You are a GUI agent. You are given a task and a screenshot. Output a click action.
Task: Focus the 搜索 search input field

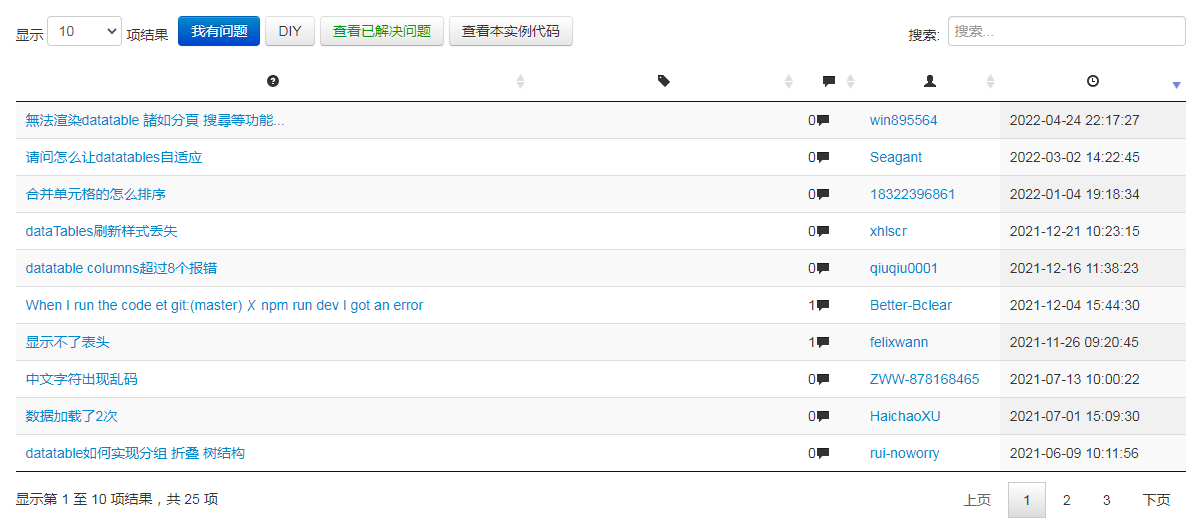(x=1067, y=32)
